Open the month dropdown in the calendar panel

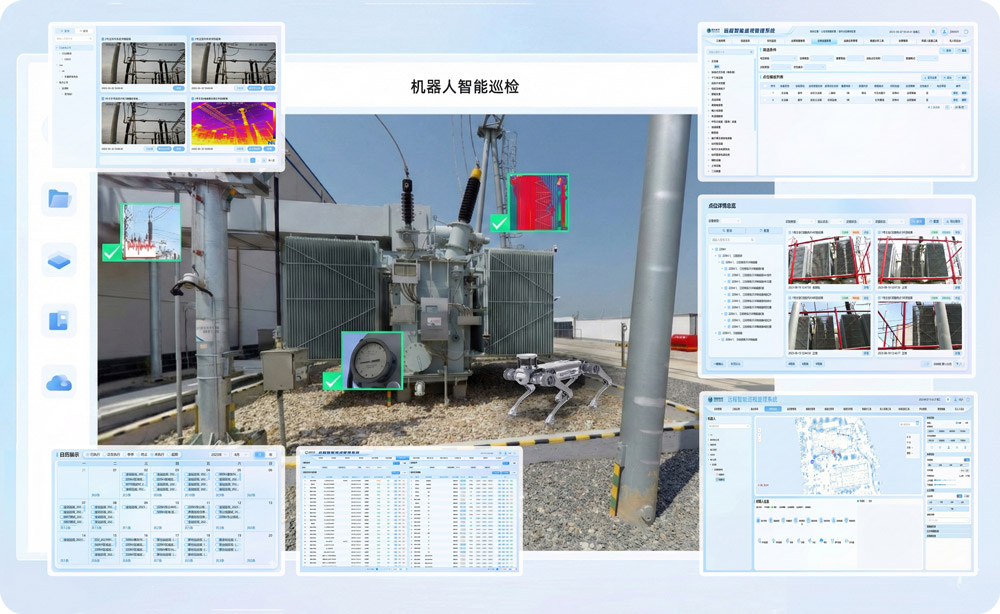(239, 455)
